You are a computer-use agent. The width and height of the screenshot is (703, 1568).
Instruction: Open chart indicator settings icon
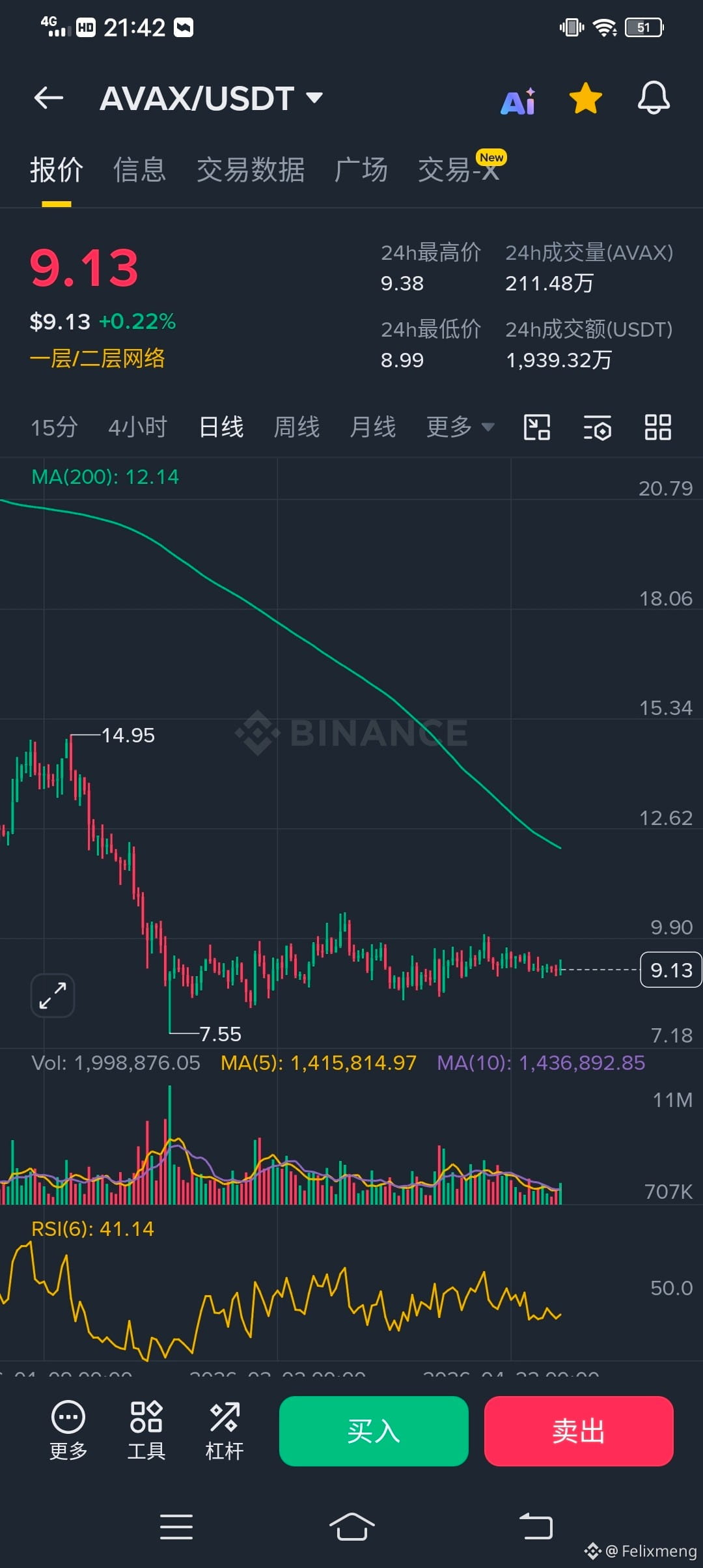[x=597, y=428]
